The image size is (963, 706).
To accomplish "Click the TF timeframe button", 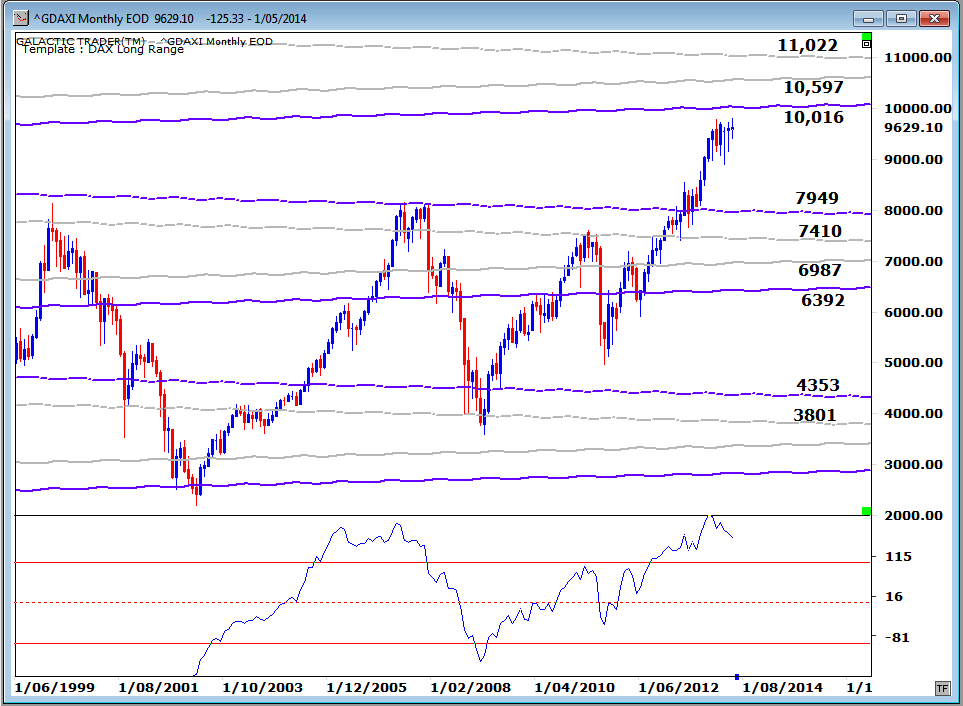I will [942, 688].
